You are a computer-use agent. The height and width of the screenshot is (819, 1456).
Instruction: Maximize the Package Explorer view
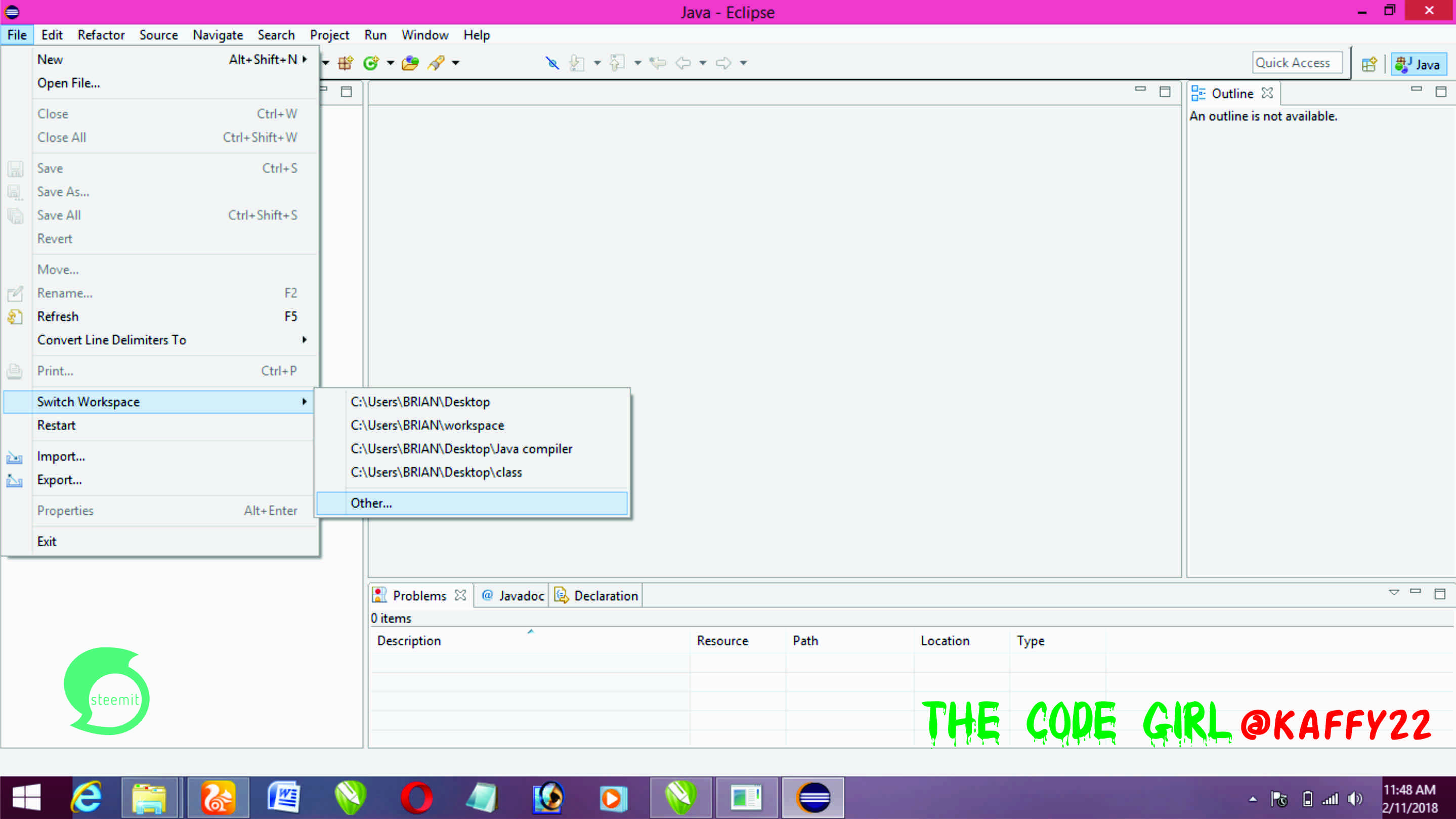(x=347, y=92)
